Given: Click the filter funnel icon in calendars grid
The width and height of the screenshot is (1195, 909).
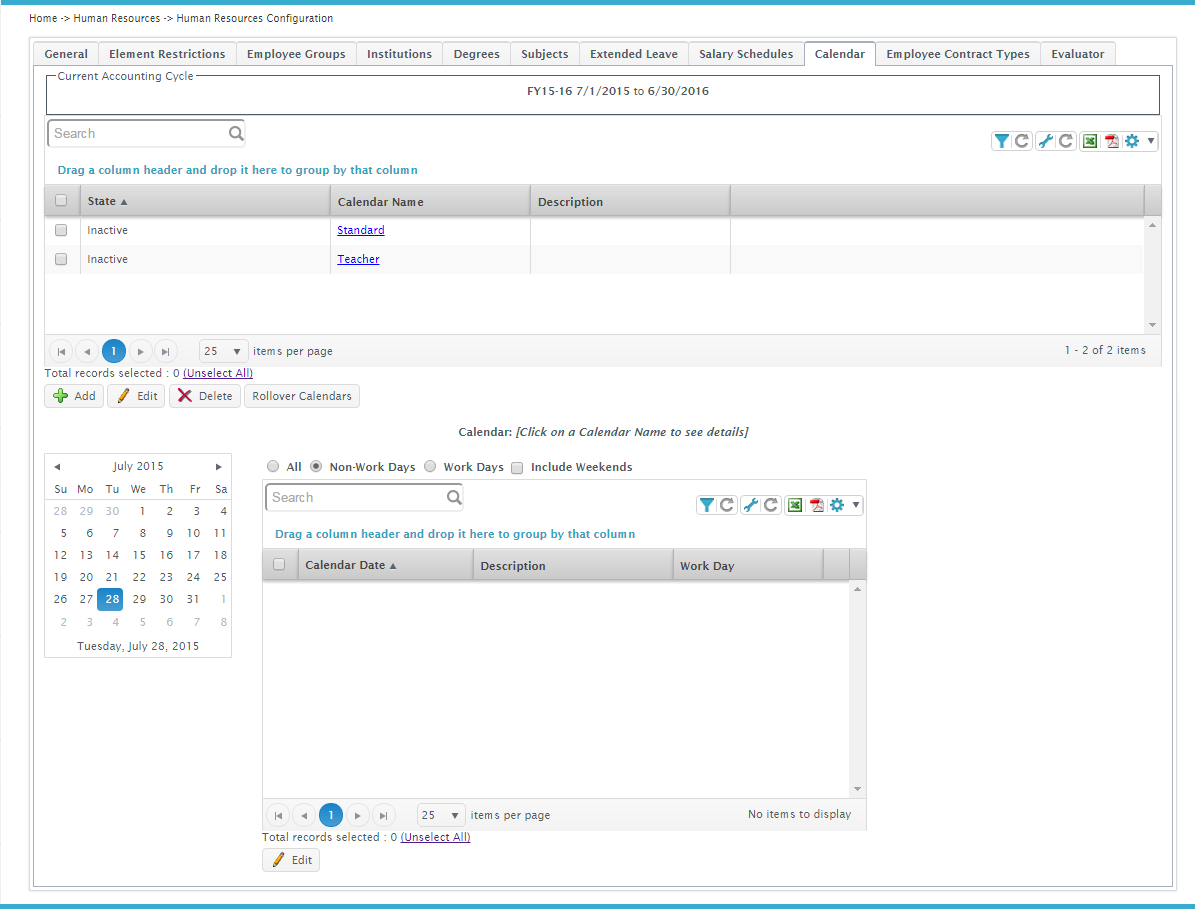Looking at the screenshot, I should pyautogui.click(x=1001, y=141).
